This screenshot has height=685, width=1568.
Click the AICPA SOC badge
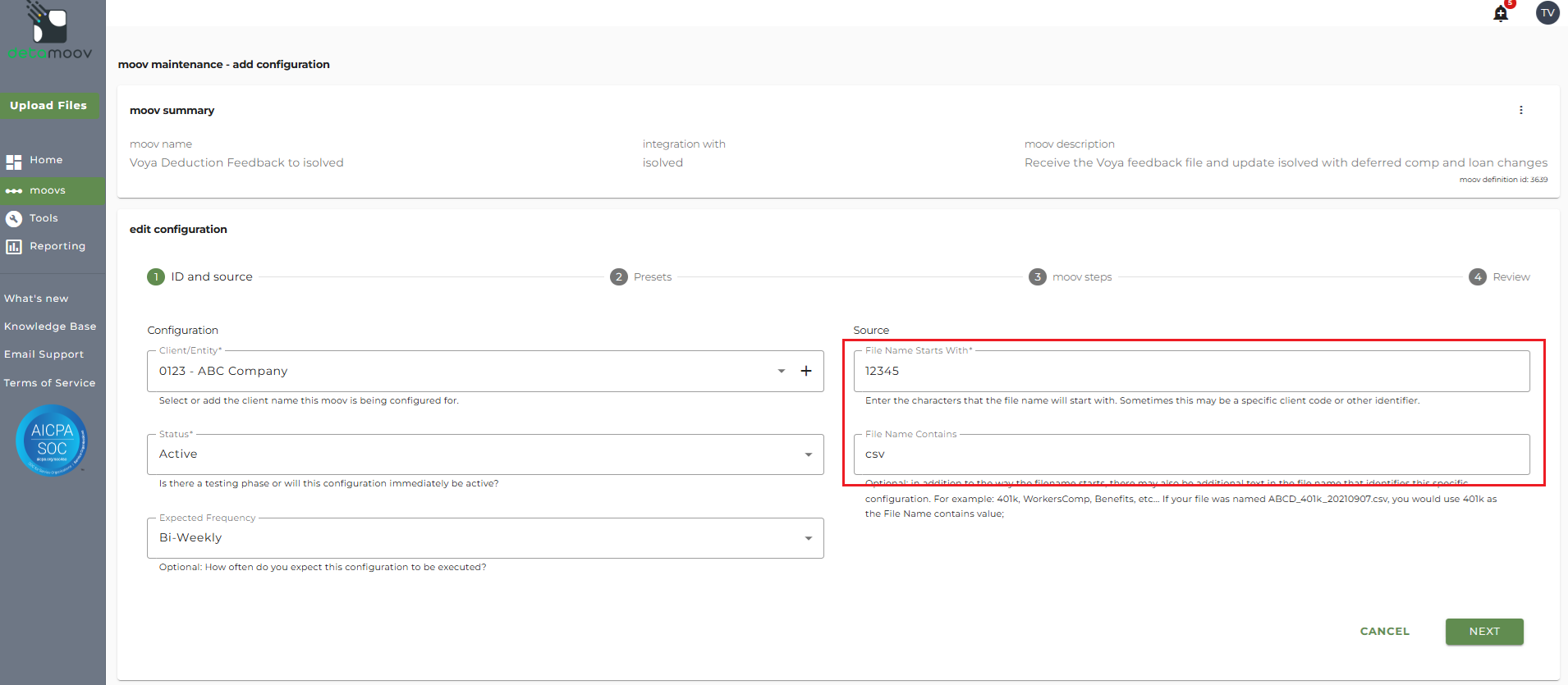point(52,441)
